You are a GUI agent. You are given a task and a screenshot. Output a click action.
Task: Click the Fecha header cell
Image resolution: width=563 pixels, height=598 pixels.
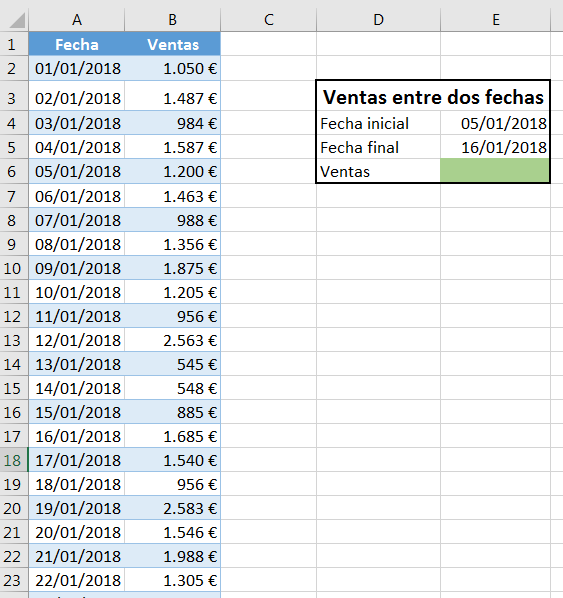(77, 44)
